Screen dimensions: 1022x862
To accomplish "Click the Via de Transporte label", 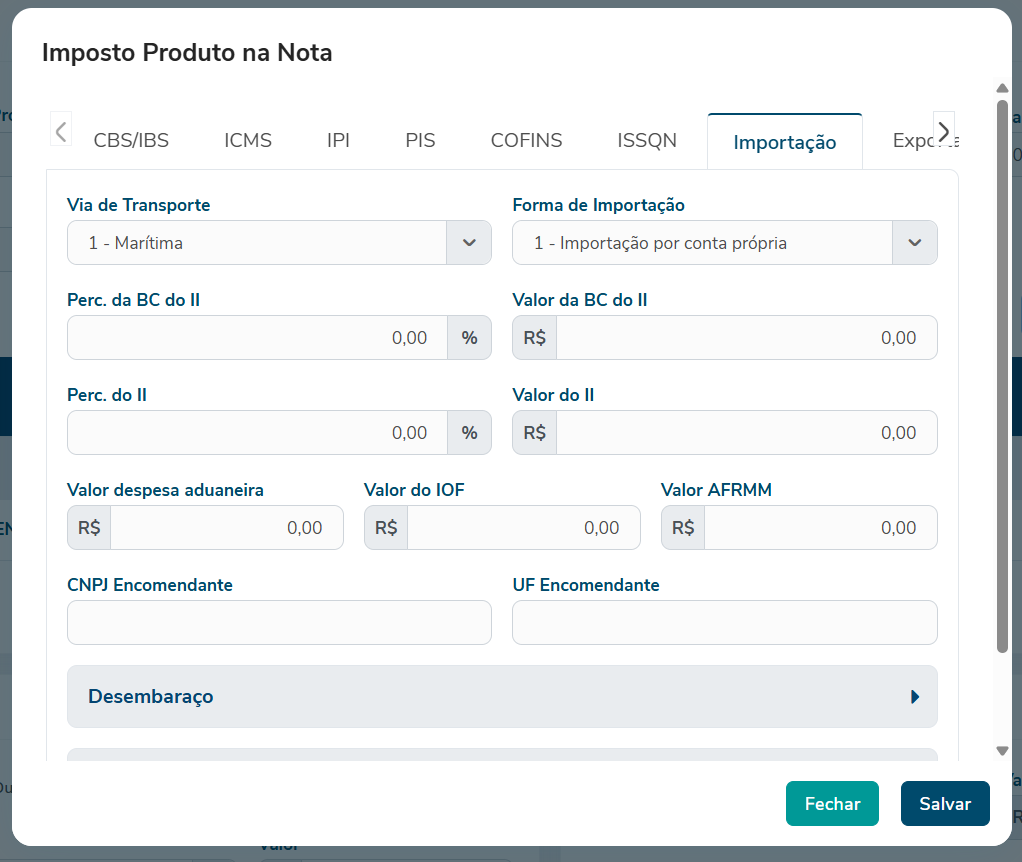I will 139,205.
